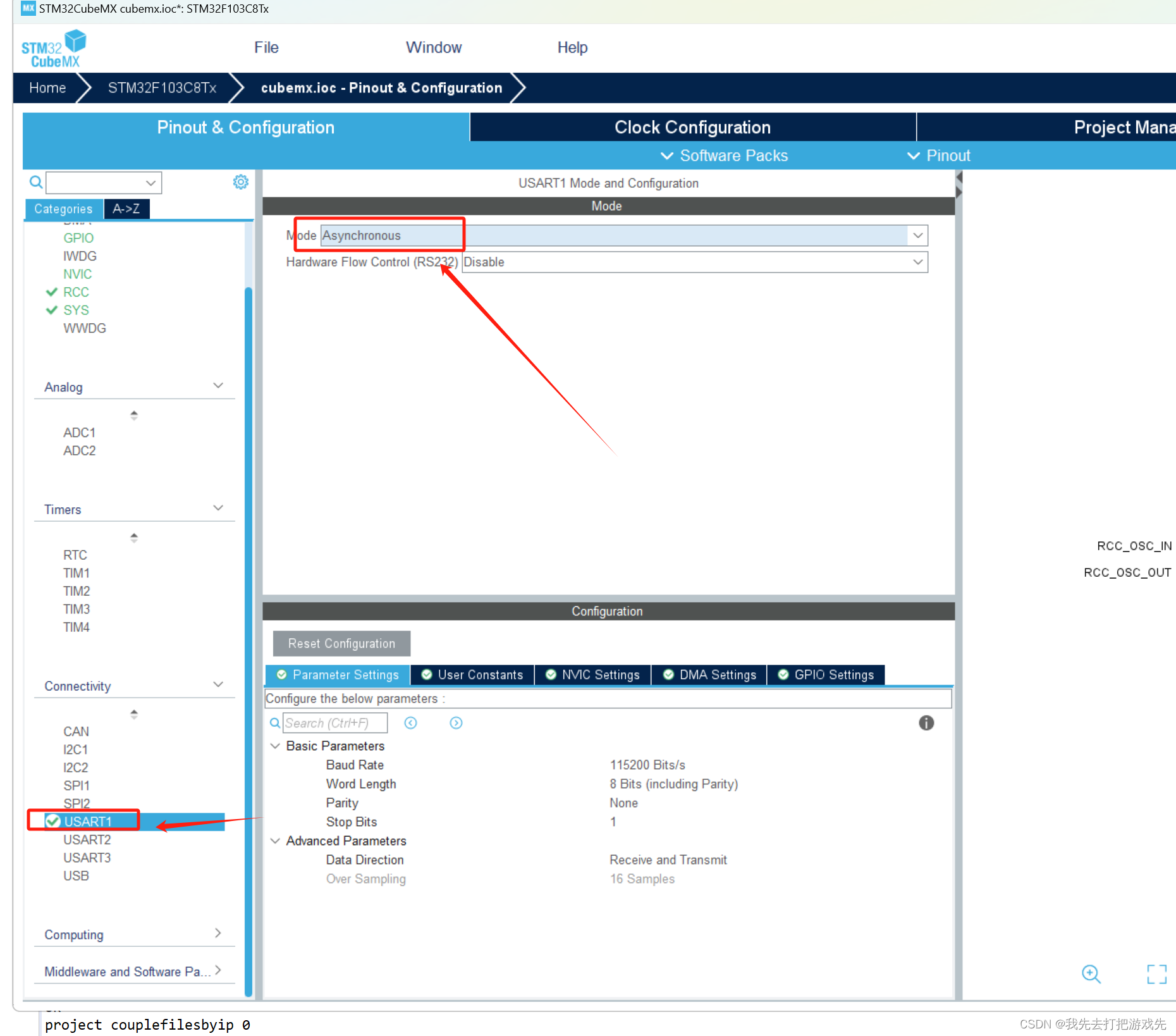Select CAN under Connectivity

[76, 731]
